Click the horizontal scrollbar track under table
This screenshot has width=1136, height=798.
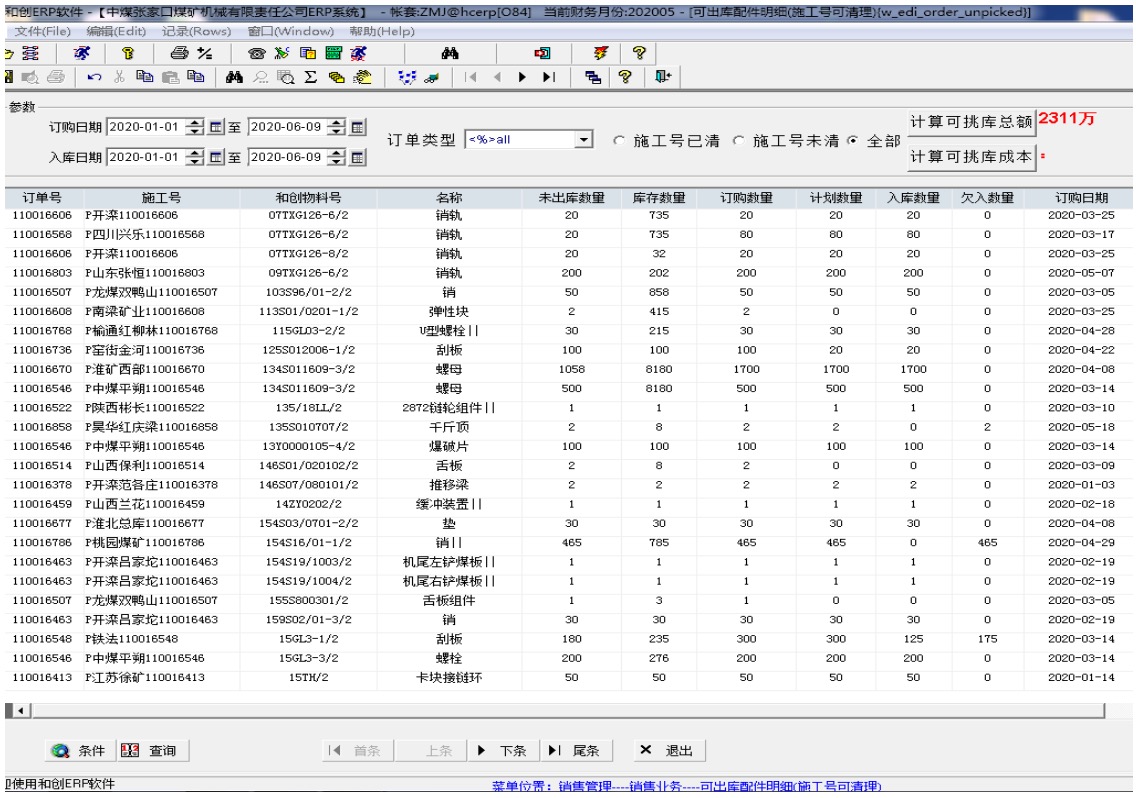click(x=567, y=710)
